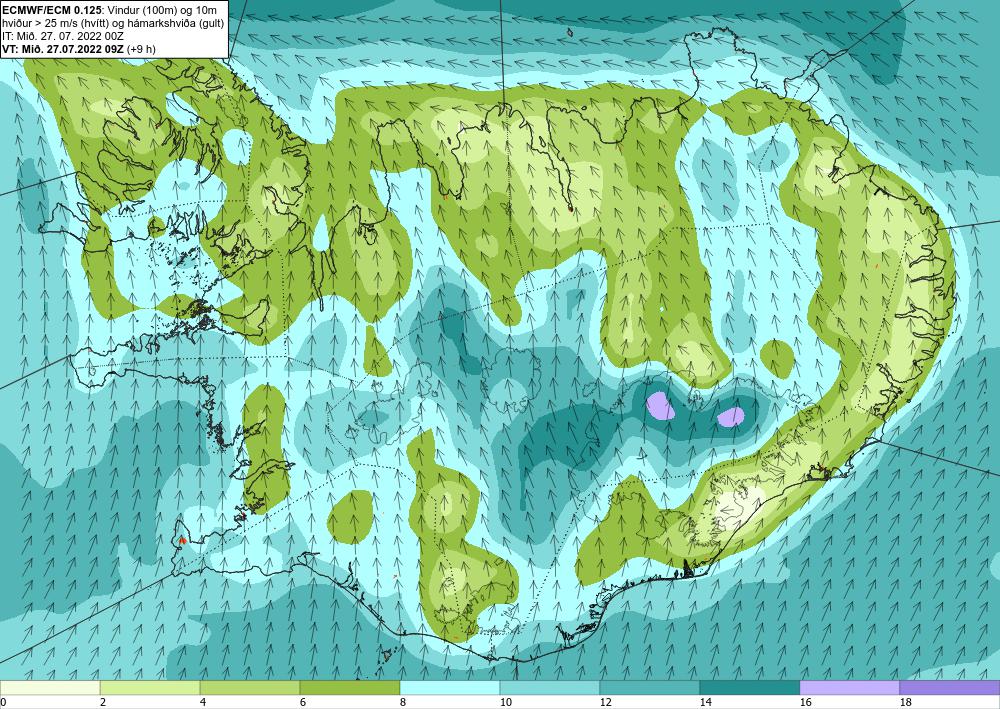Image resolution: width=1000 pixels, height=709 pixels.
Task: Click the legend label '16'
Action: coord(805,703)
